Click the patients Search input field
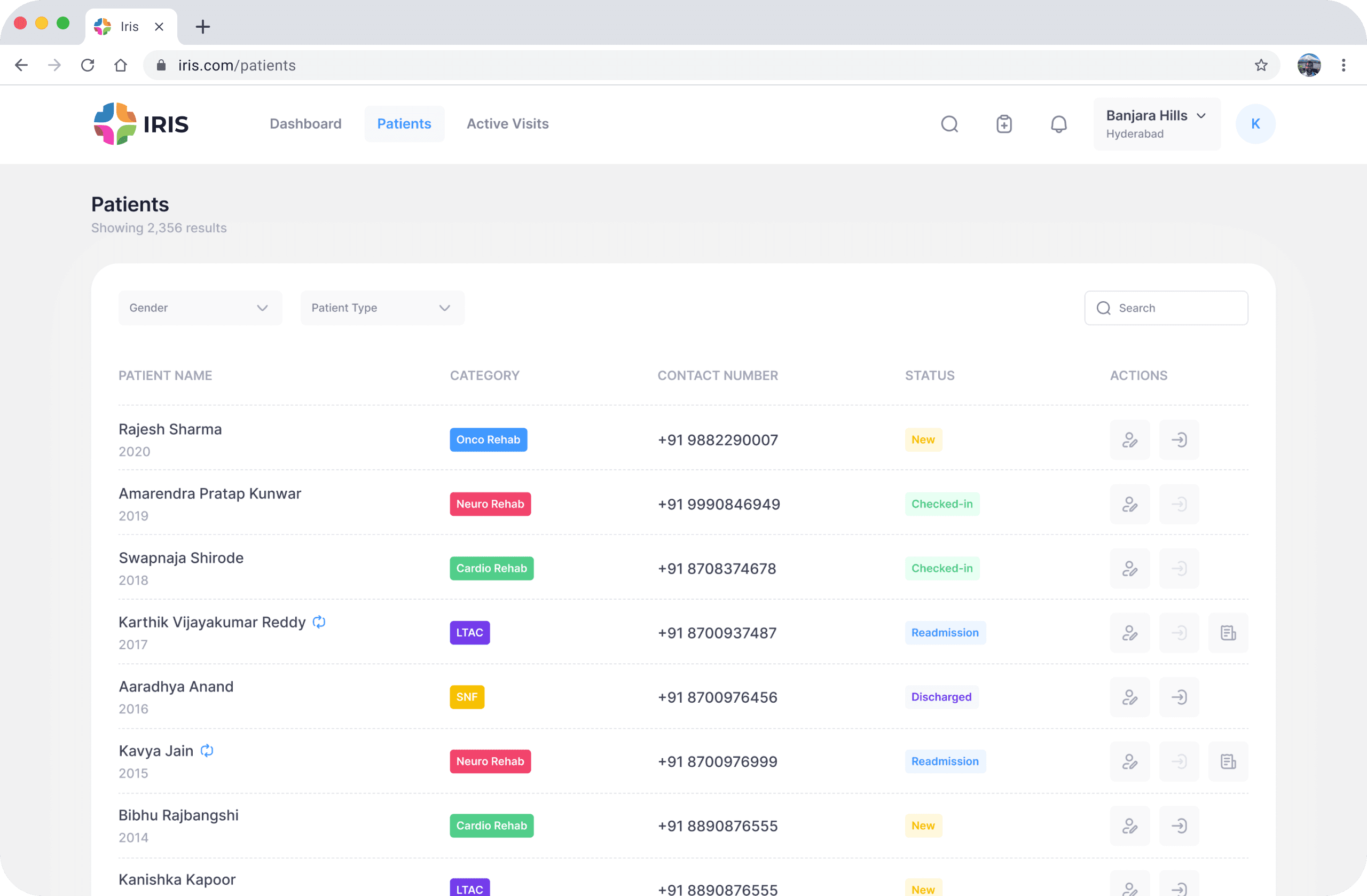Screen dimensions: 1367x896 point(1175,308)
